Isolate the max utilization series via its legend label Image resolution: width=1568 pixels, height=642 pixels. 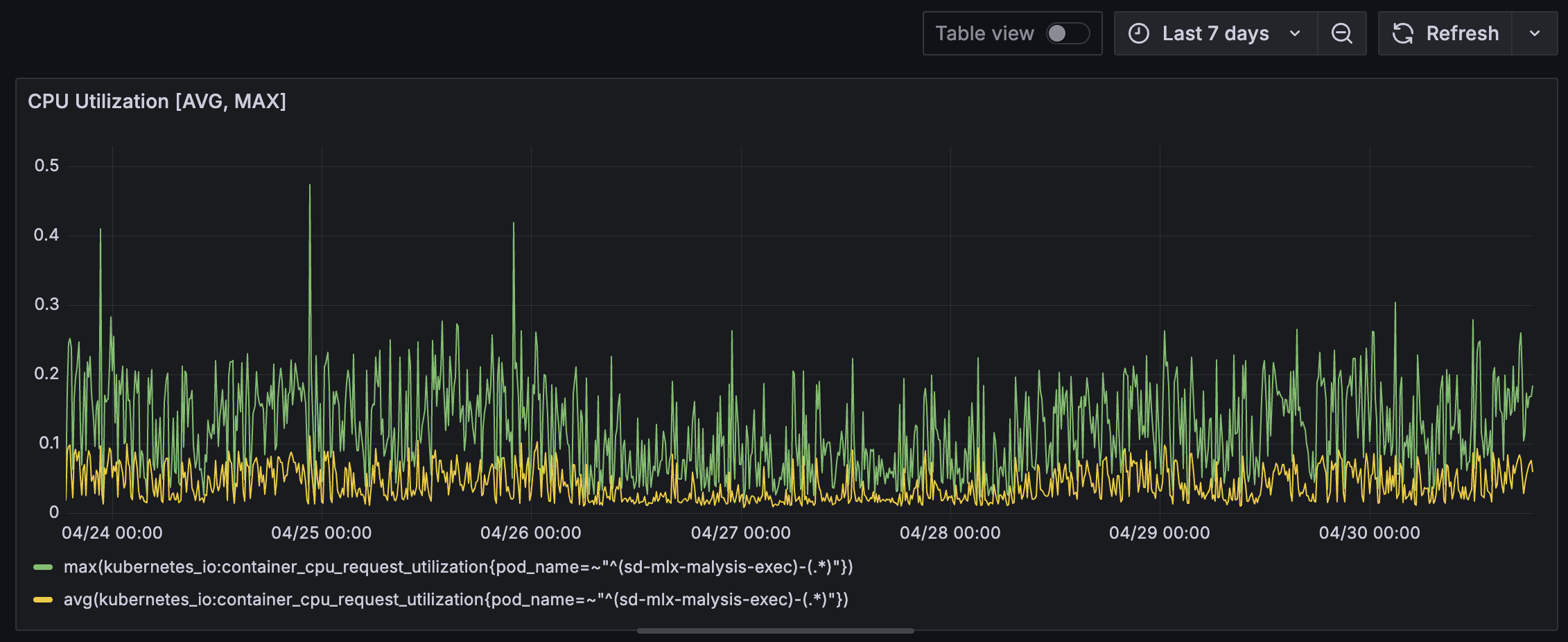[x=458, y=566]
